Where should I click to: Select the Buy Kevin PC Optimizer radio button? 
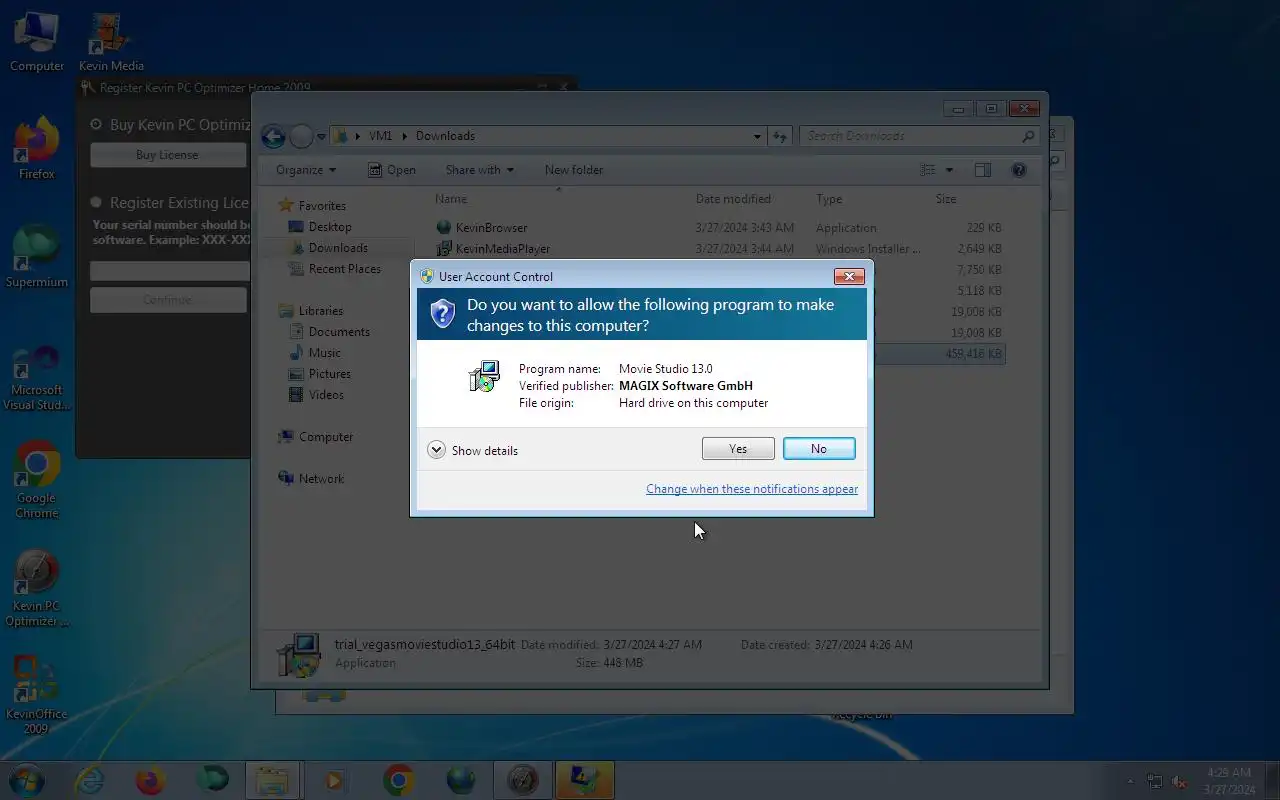coord(97,125)
